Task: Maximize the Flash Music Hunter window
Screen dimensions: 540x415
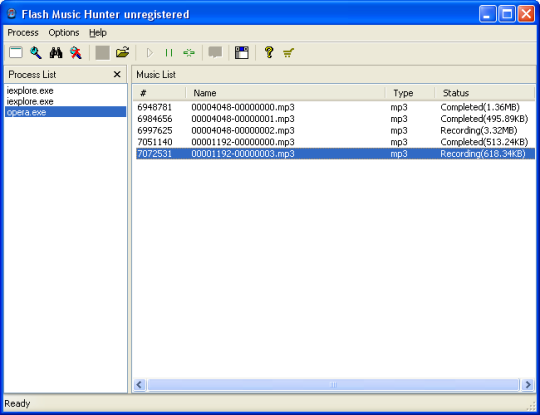Action: click(507, 14)
